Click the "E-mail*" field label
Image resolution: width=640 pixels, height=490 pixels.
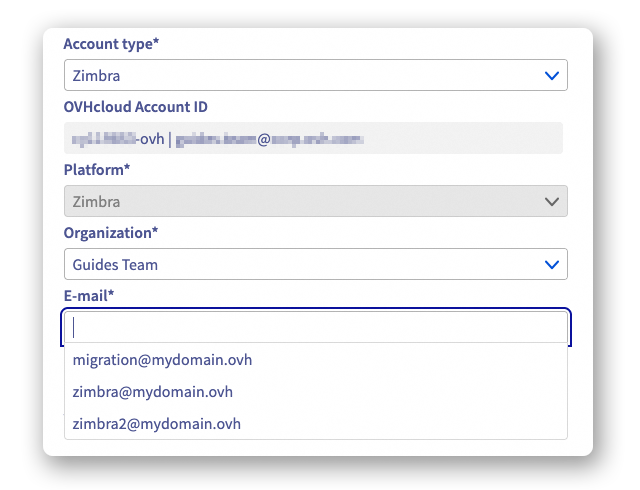click(89, 296)
